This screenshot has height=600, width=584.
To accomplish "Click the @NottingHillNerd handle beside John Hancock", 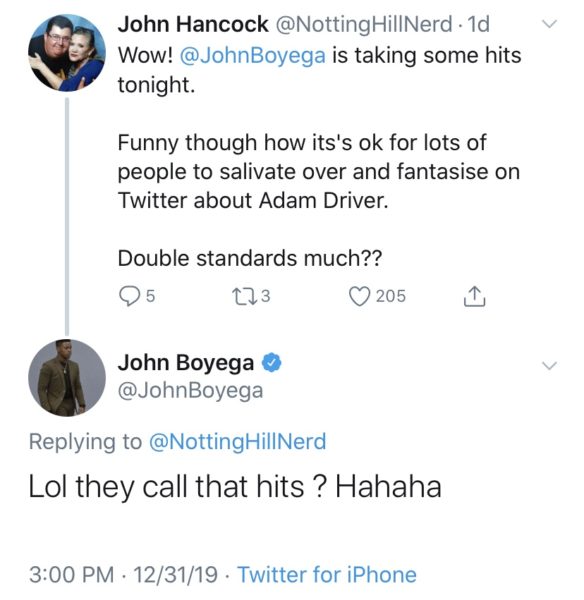I will click(364, 25).
